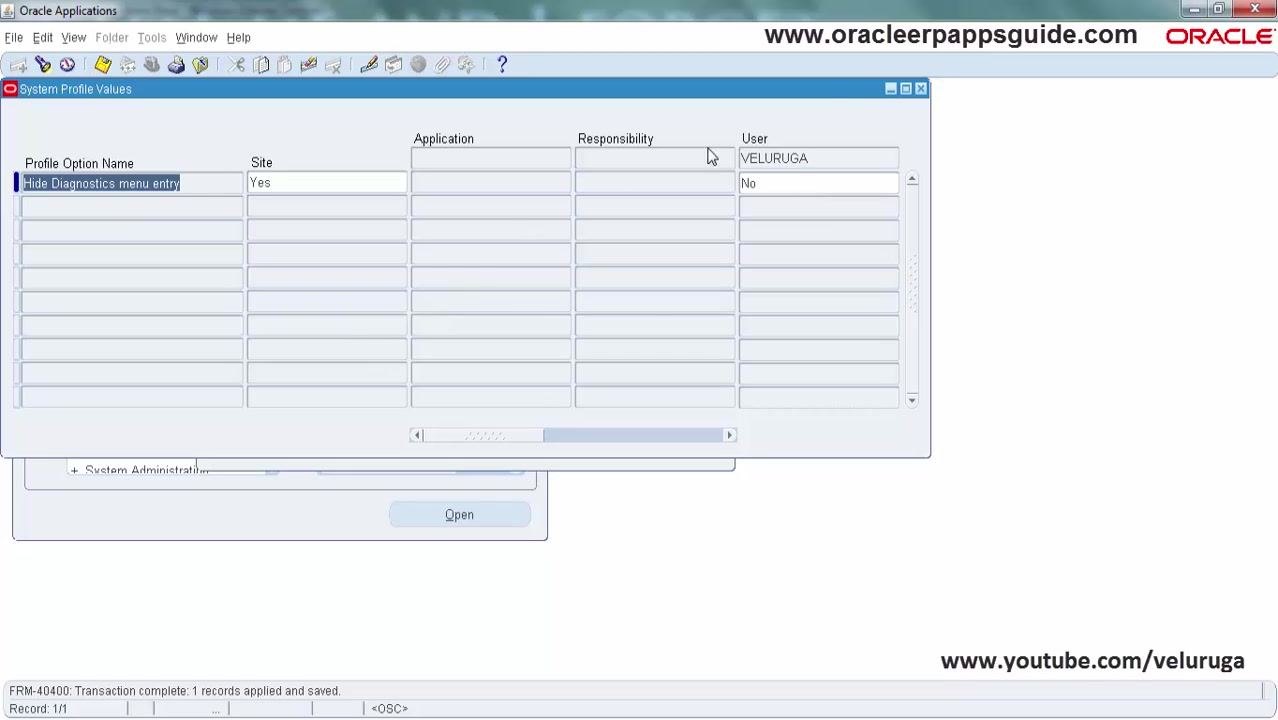Click the vertical scrollbar down arrow
This screenshot has width=1278, height=720.
coord(912,400)
